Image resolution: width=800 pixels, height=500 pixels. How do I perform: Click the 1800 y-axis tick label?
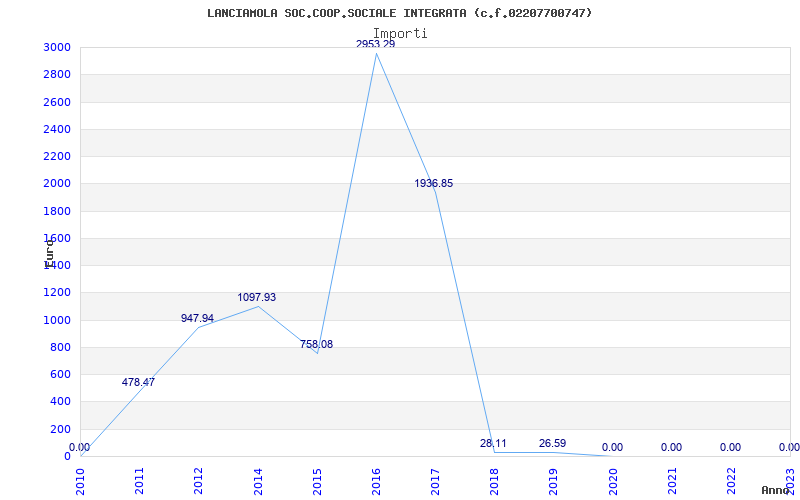[57, 211]
